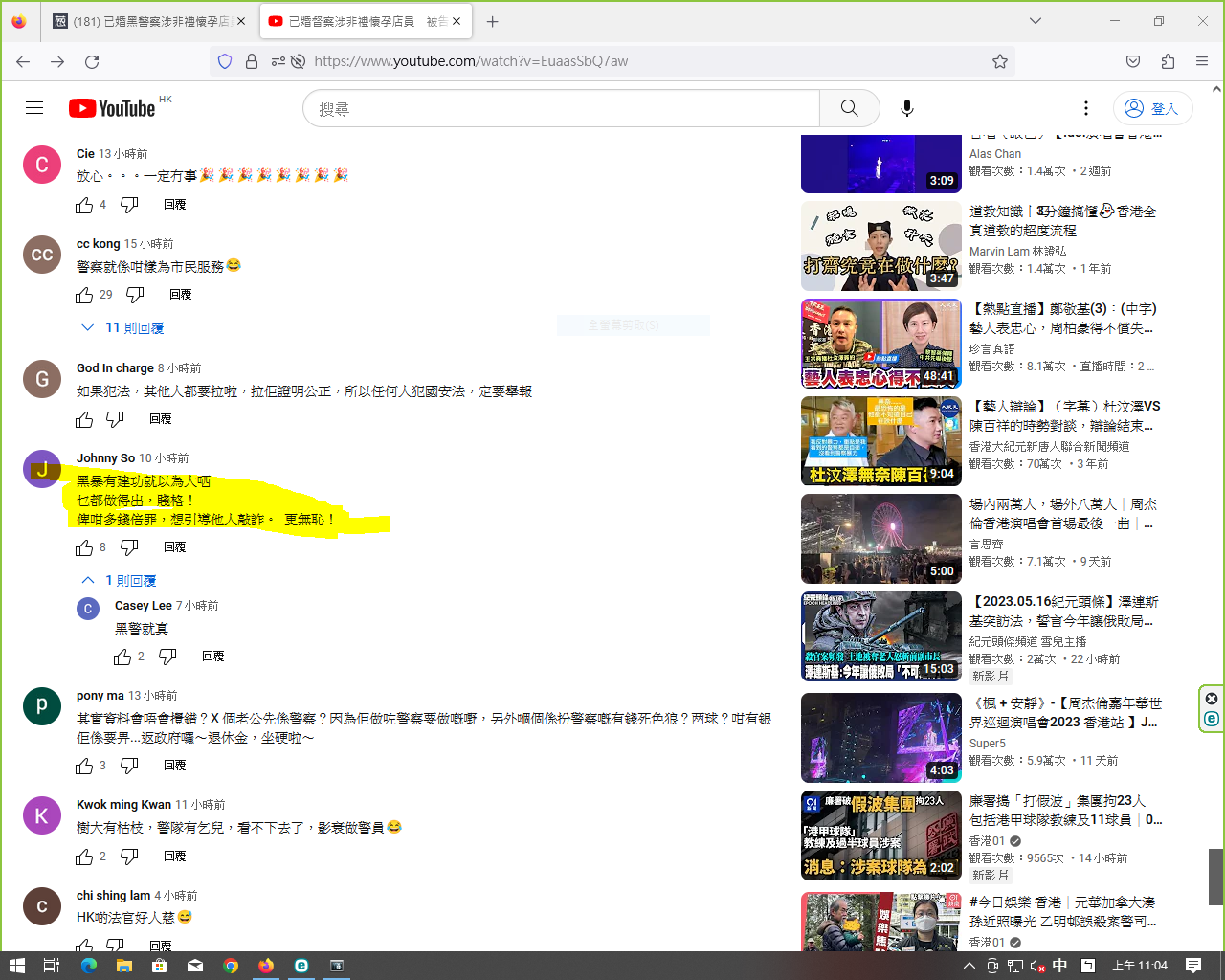Dislike Kwok ming Kwan's comment
The height and width of the screenshot is (980, 1225).
[x=129, y=857]
